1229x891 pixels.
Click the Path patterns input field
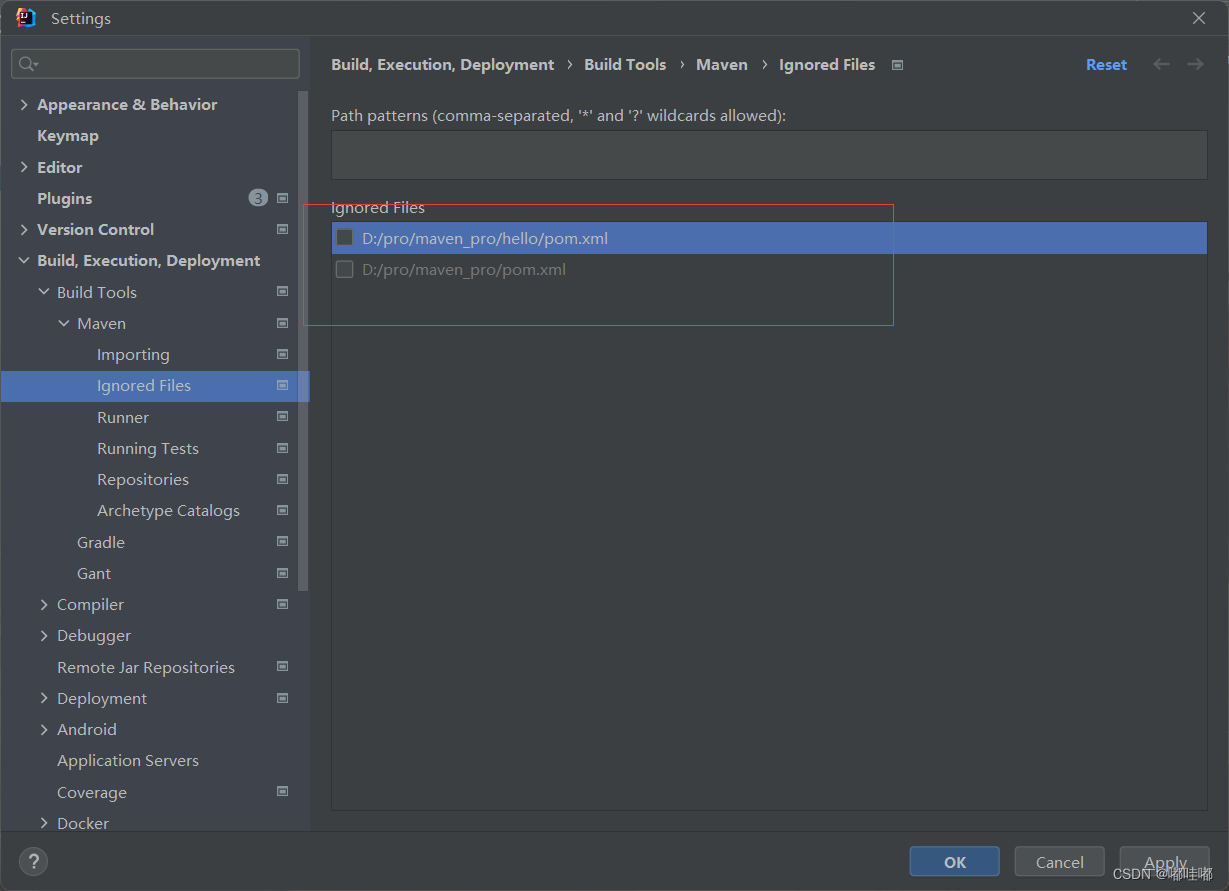click(x=769, y=155)
